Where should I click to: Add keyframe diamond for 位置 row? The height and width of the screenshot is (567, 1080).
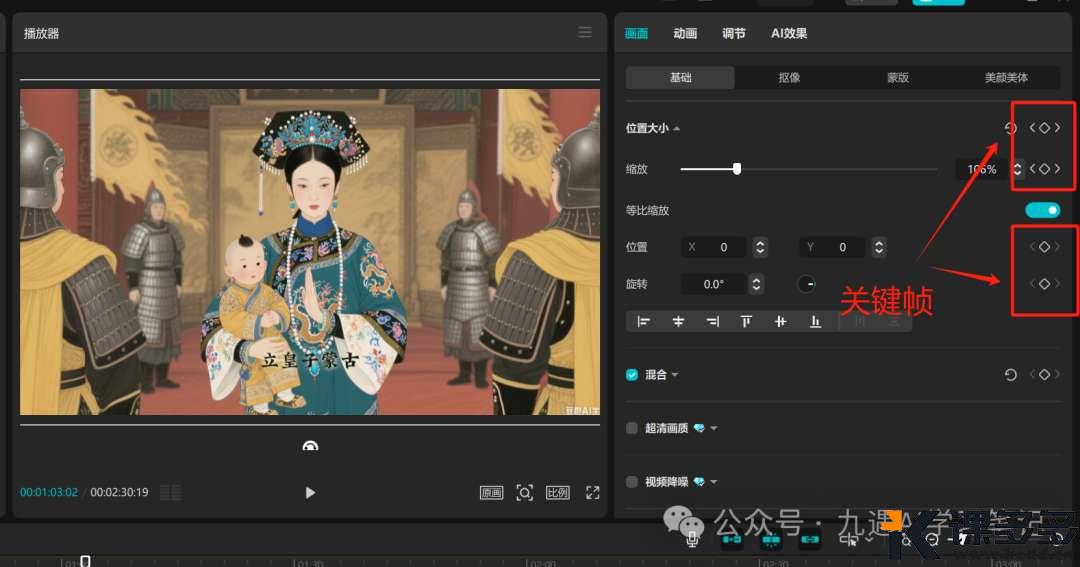point(1045,247)
